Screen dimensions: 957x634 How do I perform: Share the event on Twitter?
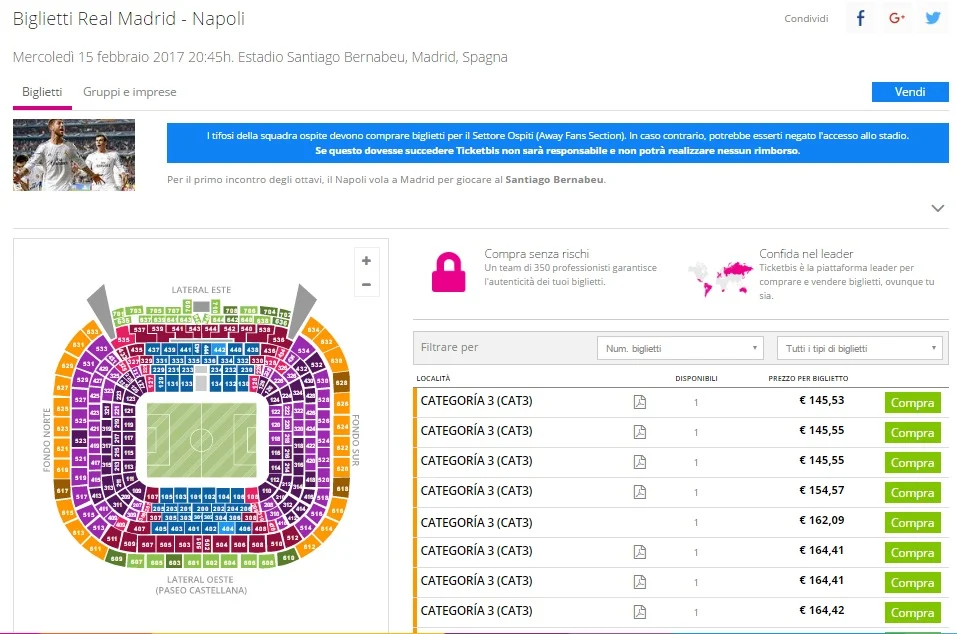tap(933, 18)
